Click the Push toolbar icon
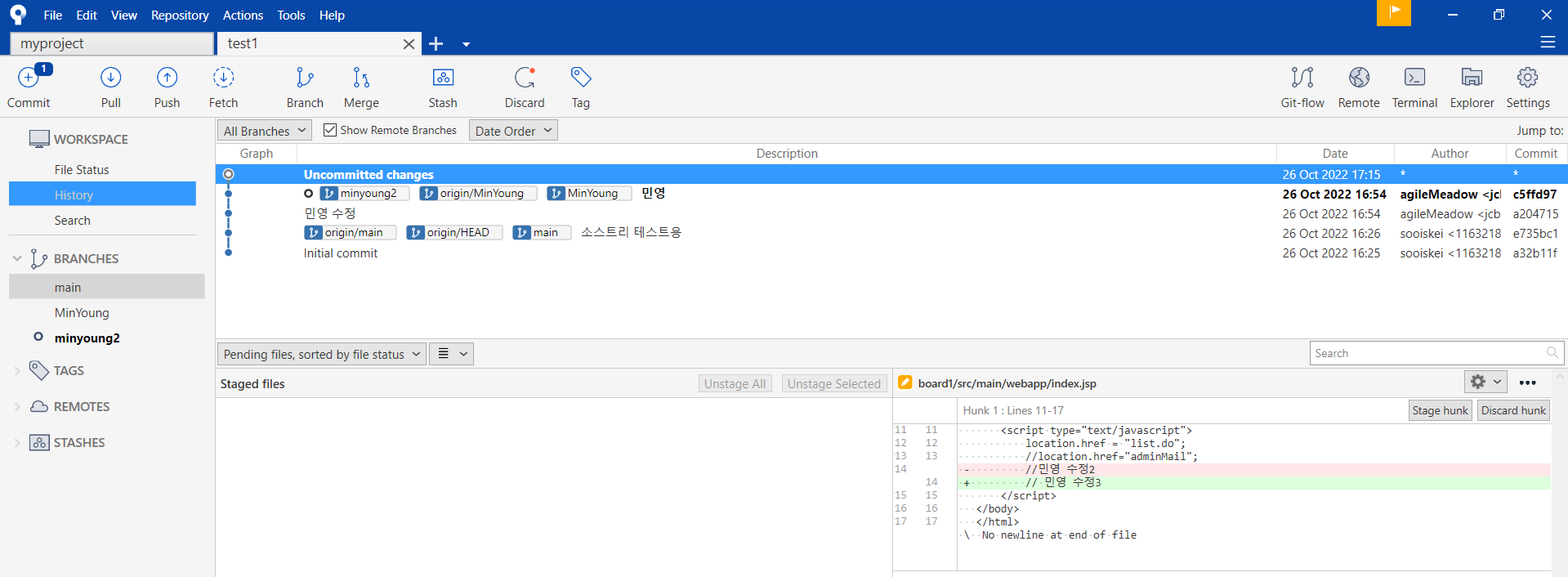Viewport: 1568px width, 577px height. point(167,78)
